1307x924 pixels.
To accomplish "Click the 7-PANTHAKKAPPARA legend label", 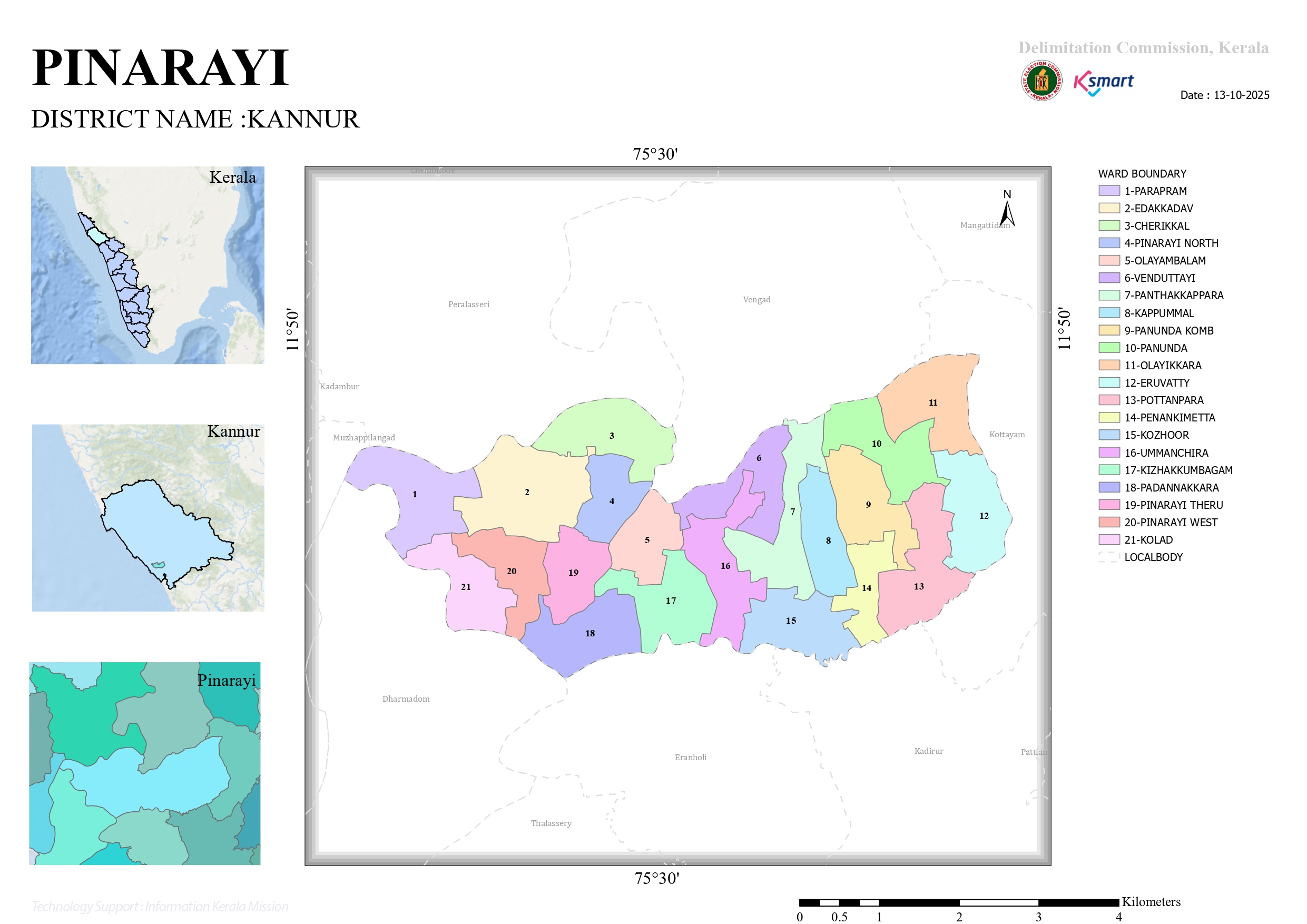I will coord(1174,296).
